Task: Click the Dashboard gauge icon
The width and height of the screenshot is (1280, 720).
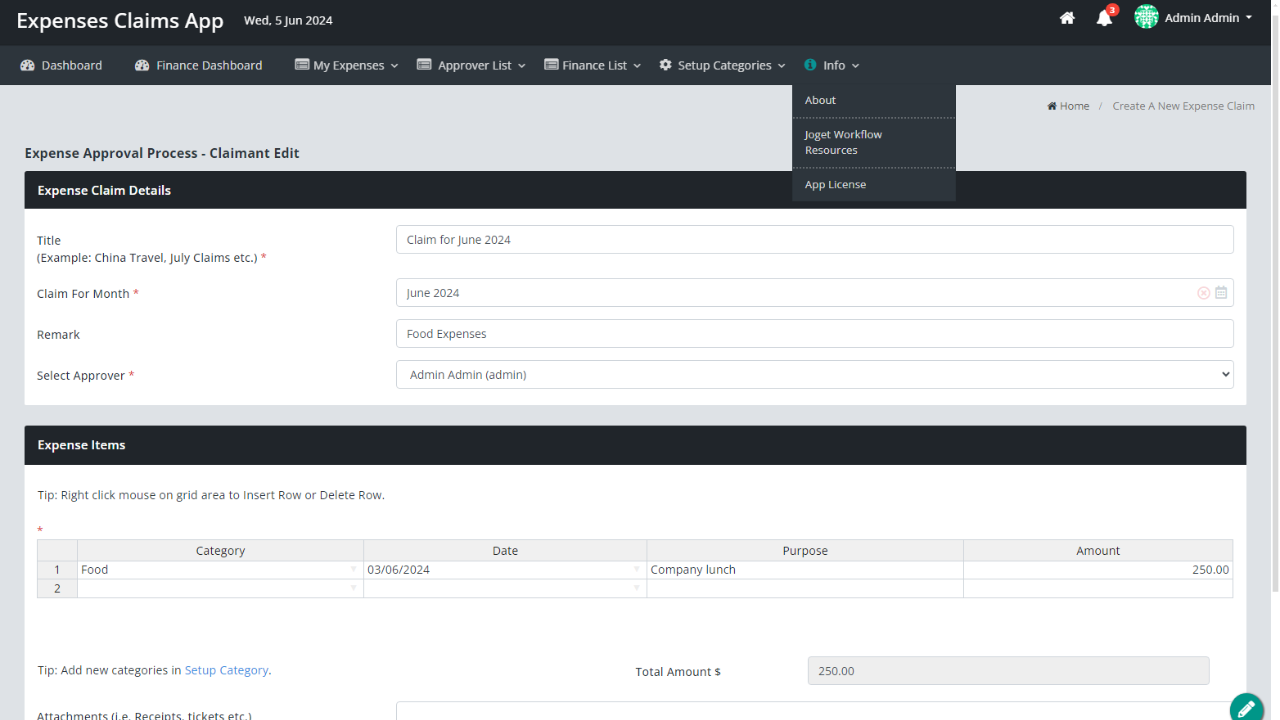Action: coord(28,65)
